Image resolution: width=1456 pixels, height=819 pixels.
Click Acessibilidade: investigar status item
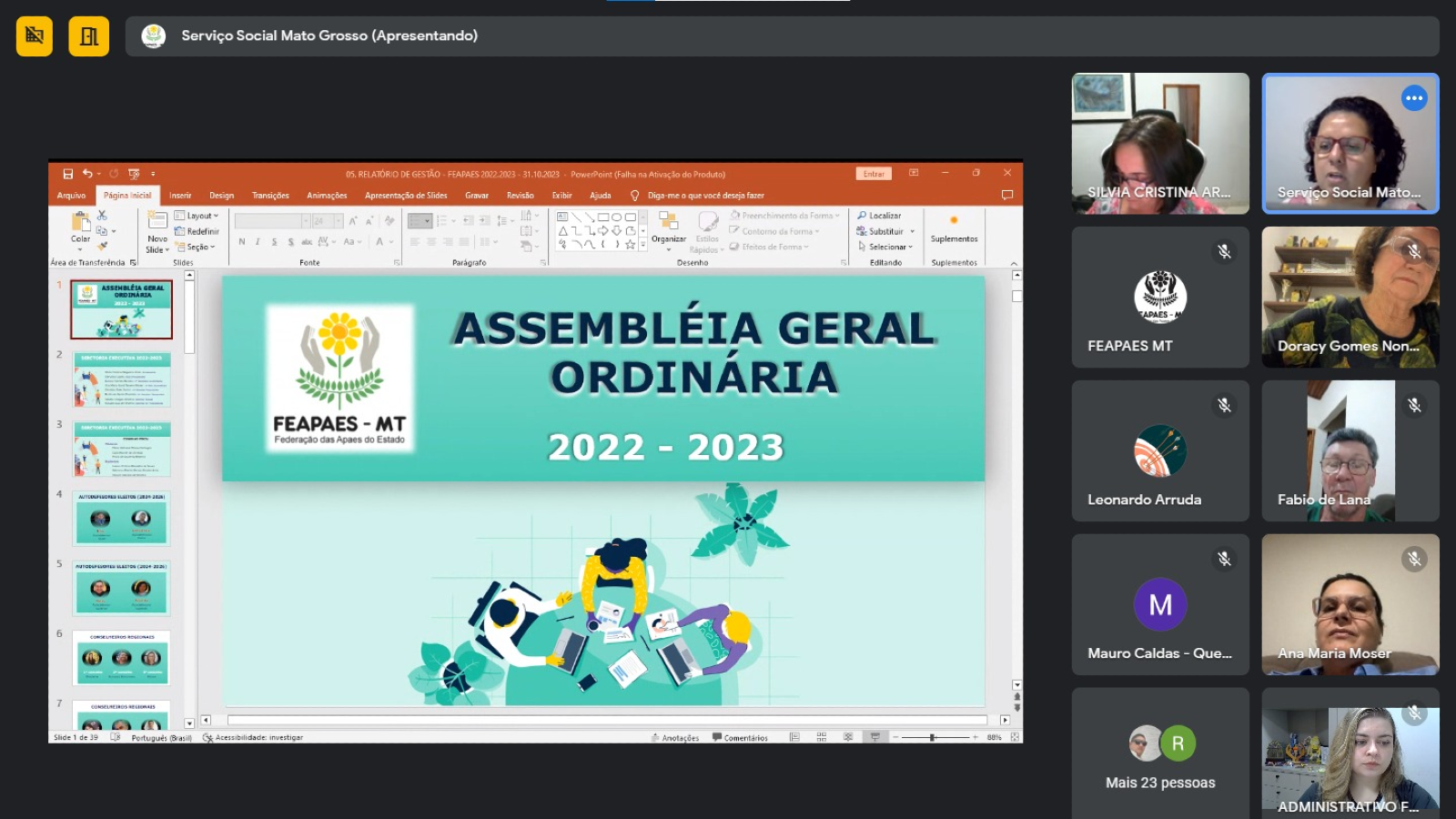(253, 738)
